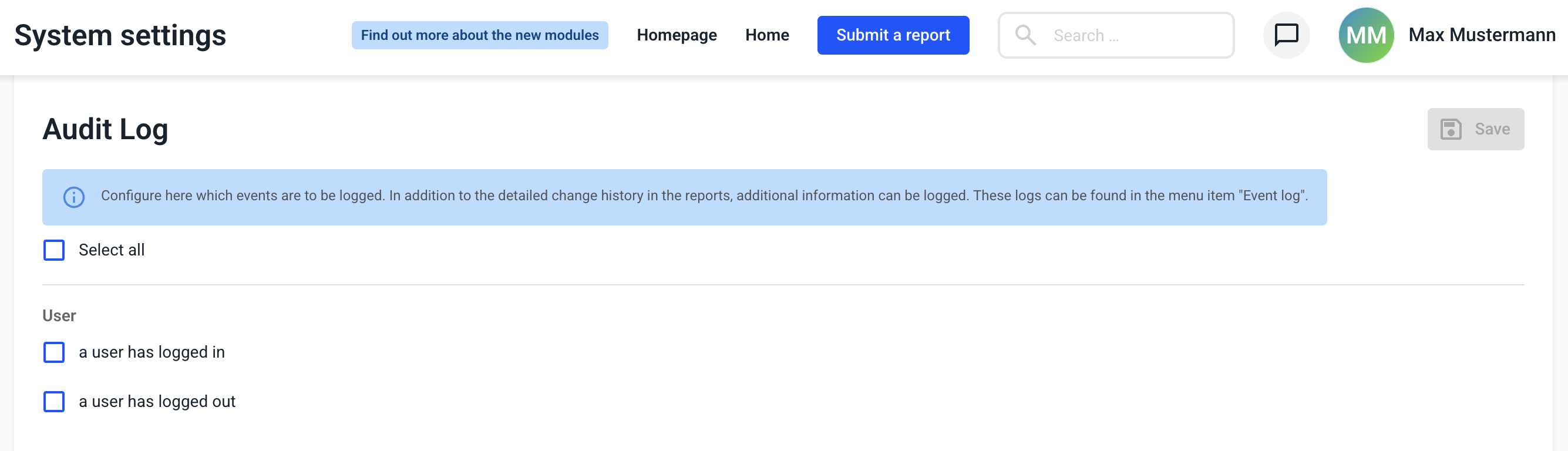Check the user has logged out box
The height and width of the screenshot is (451, 1568).
[54, 402]
